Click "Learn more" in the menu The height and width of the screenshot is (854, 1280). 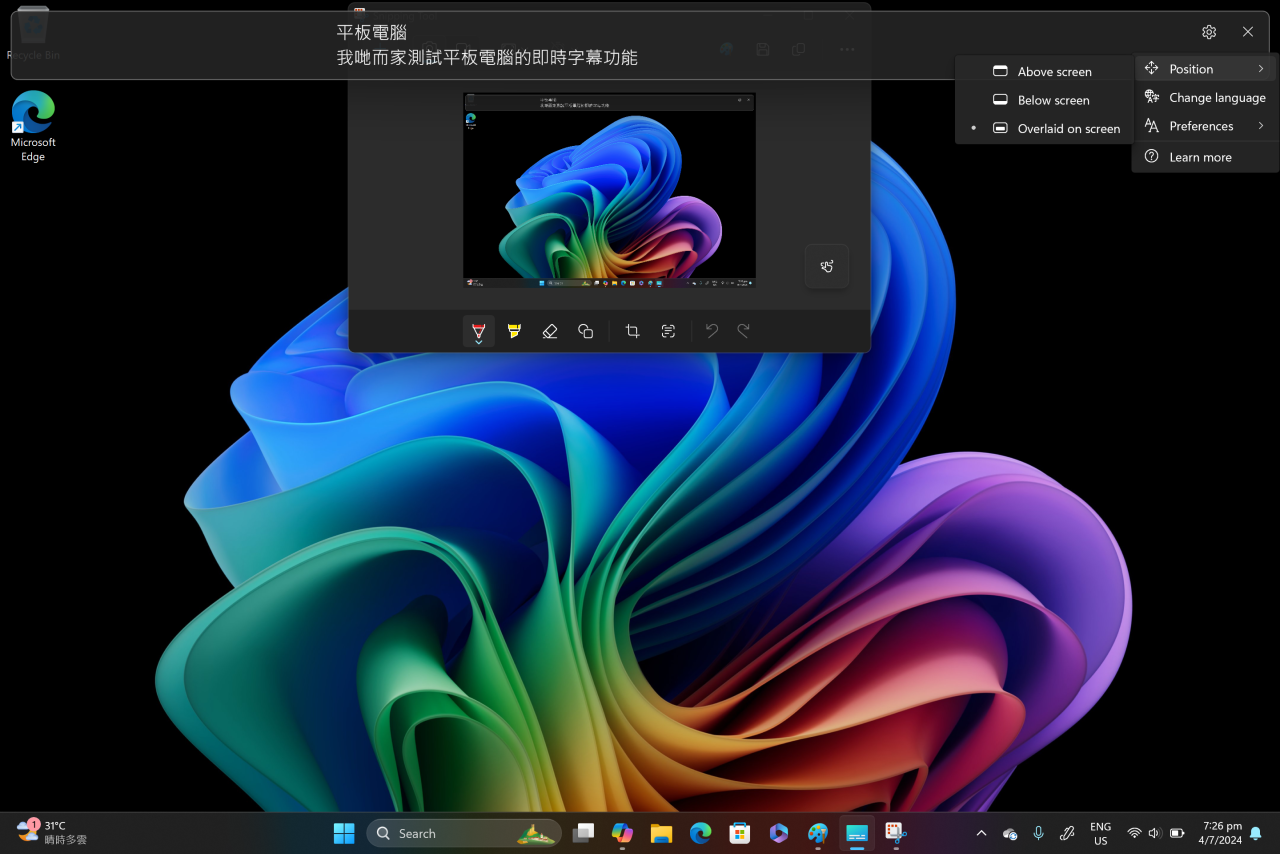(x=1201, y=156)
